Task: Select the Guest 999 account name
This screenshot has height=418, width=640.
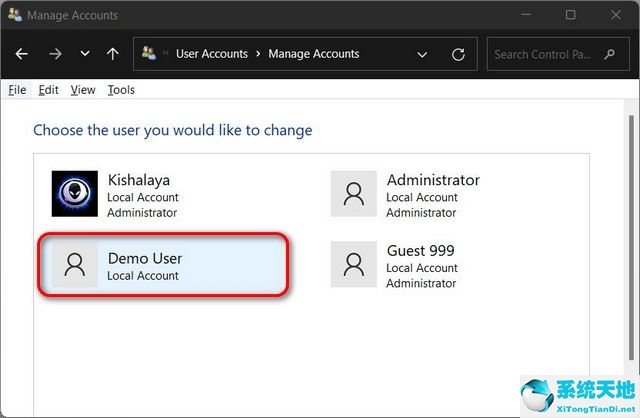Action: [422, 251]
